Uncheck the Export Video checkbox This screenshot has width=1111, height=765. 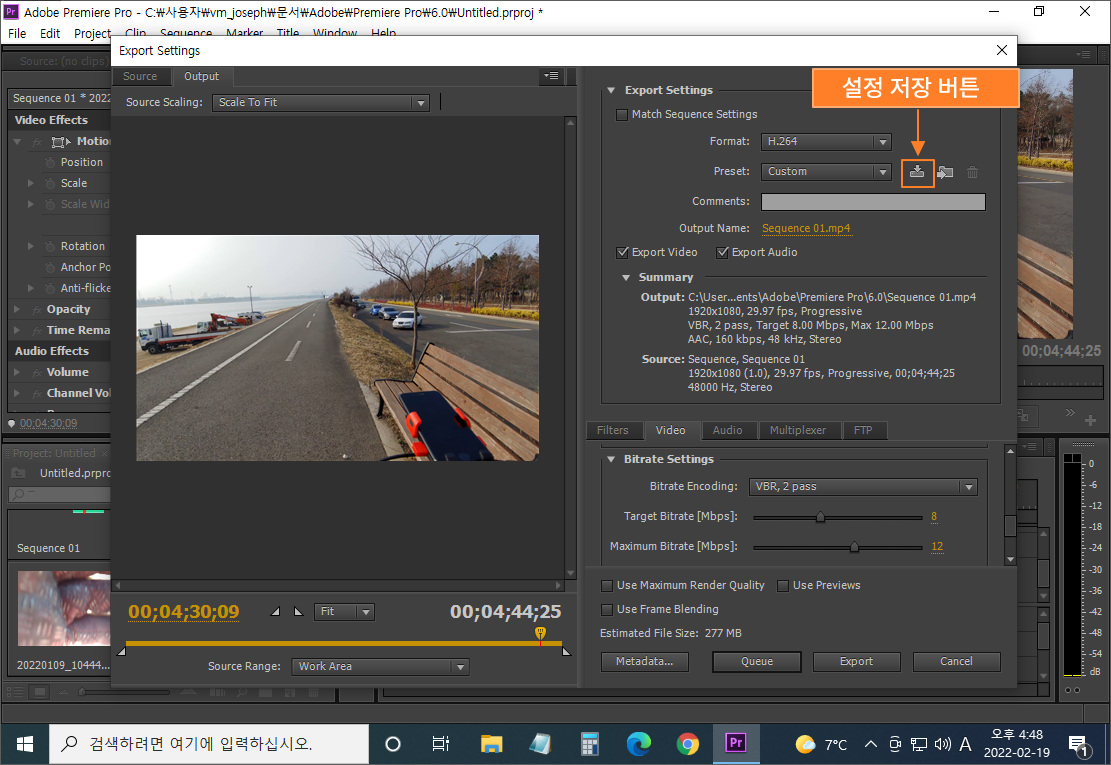pyautogui.click(x=623, y=252)
